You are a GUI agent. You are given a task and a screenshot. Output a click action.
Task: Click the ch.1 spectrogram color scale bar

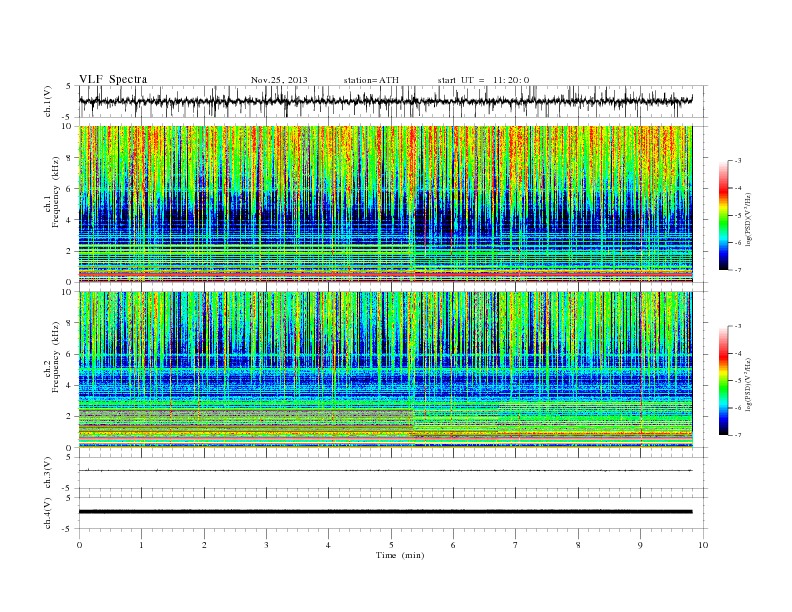pos(723,215)
